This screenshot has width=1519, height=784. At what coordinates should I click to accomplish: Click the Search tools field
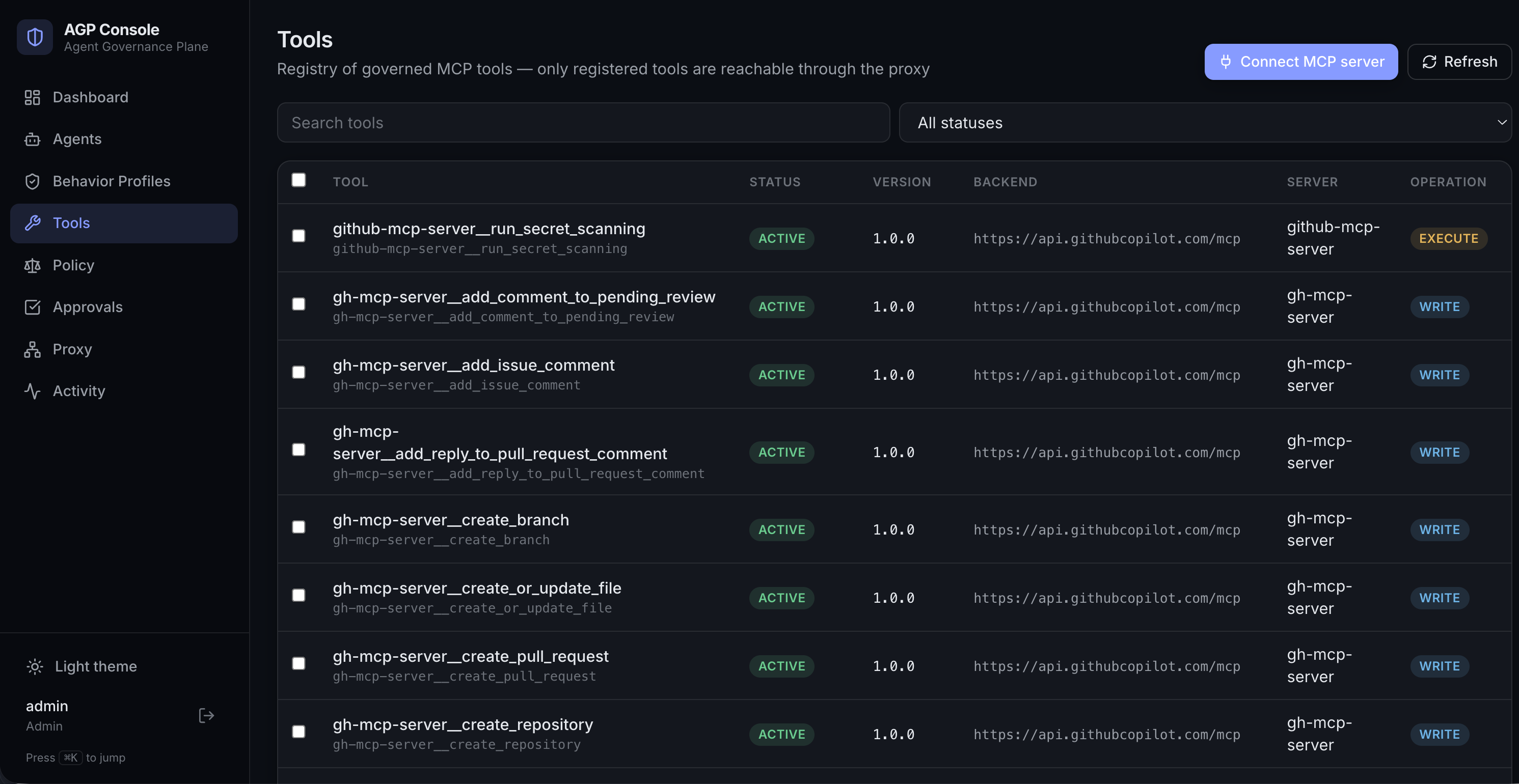point(583,123)
